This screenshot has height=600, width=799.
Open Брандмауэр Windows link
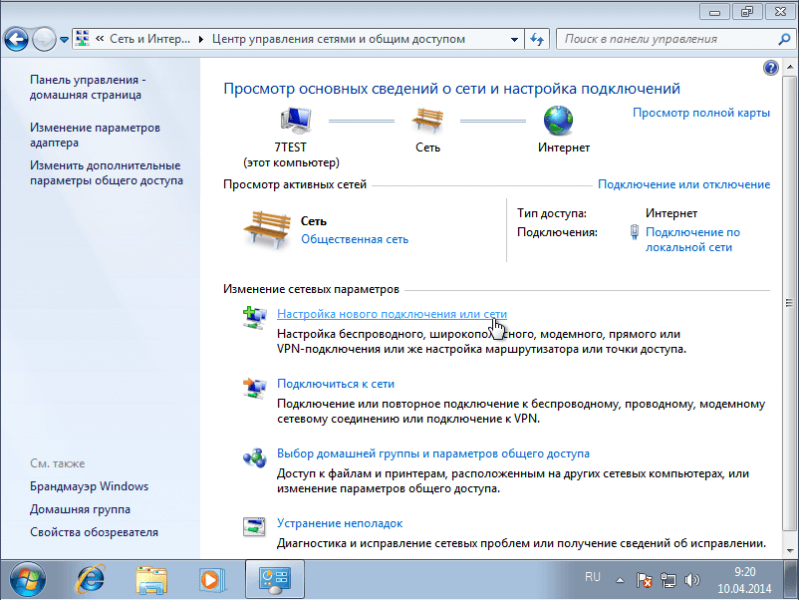pos(89,486)
